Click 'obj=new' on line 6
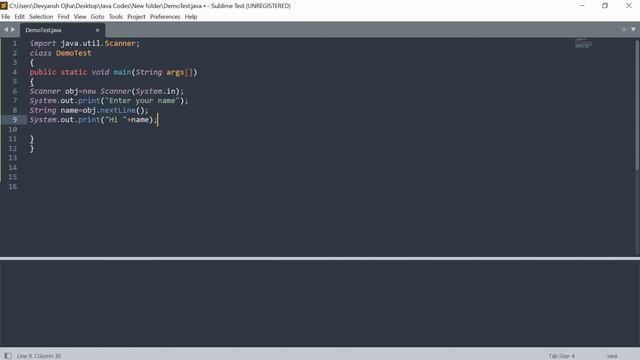This screenshot has height=360, width=640. click(80, 91)
